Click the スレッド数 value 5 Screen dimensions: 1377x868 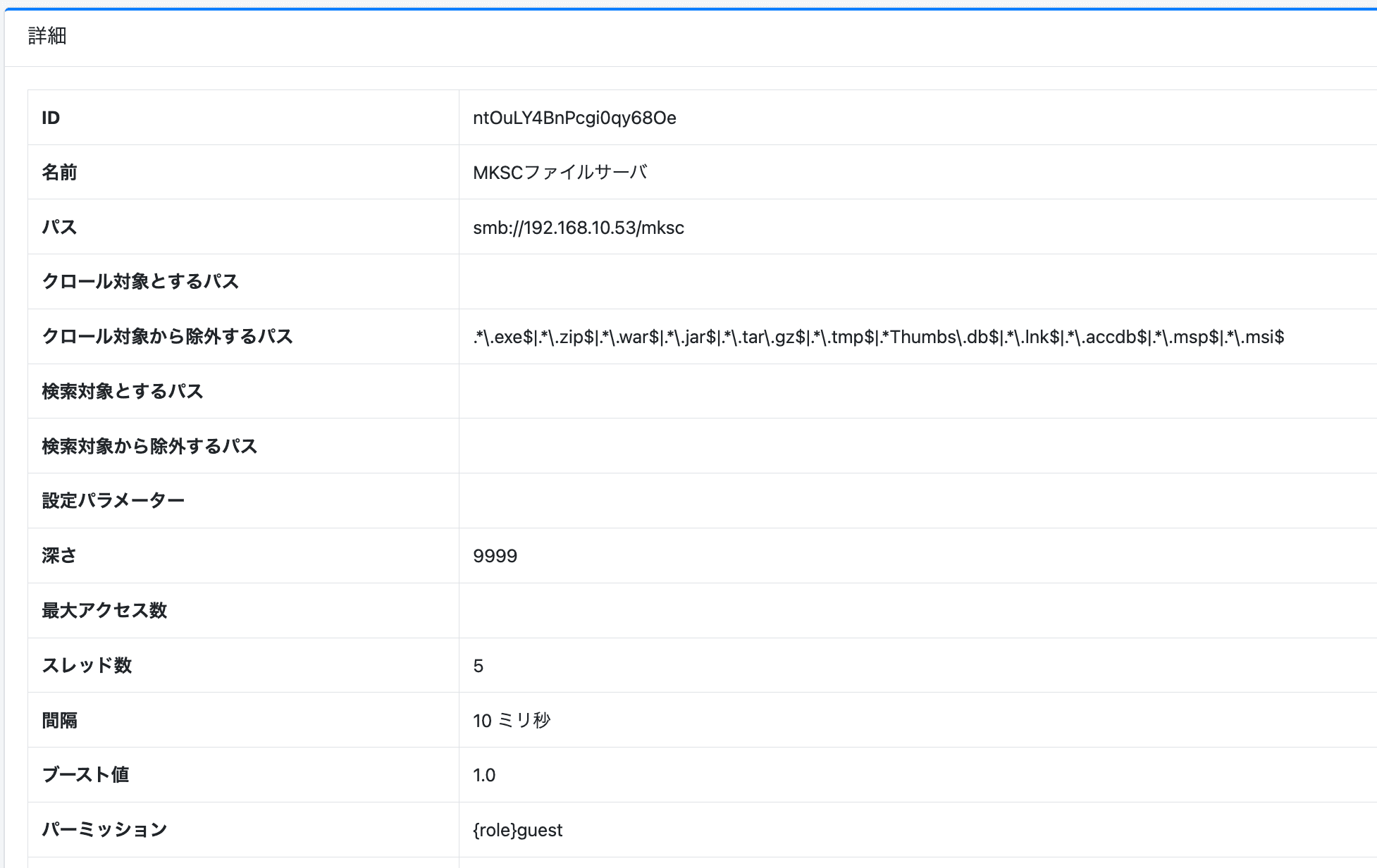[x=478, y=666]
